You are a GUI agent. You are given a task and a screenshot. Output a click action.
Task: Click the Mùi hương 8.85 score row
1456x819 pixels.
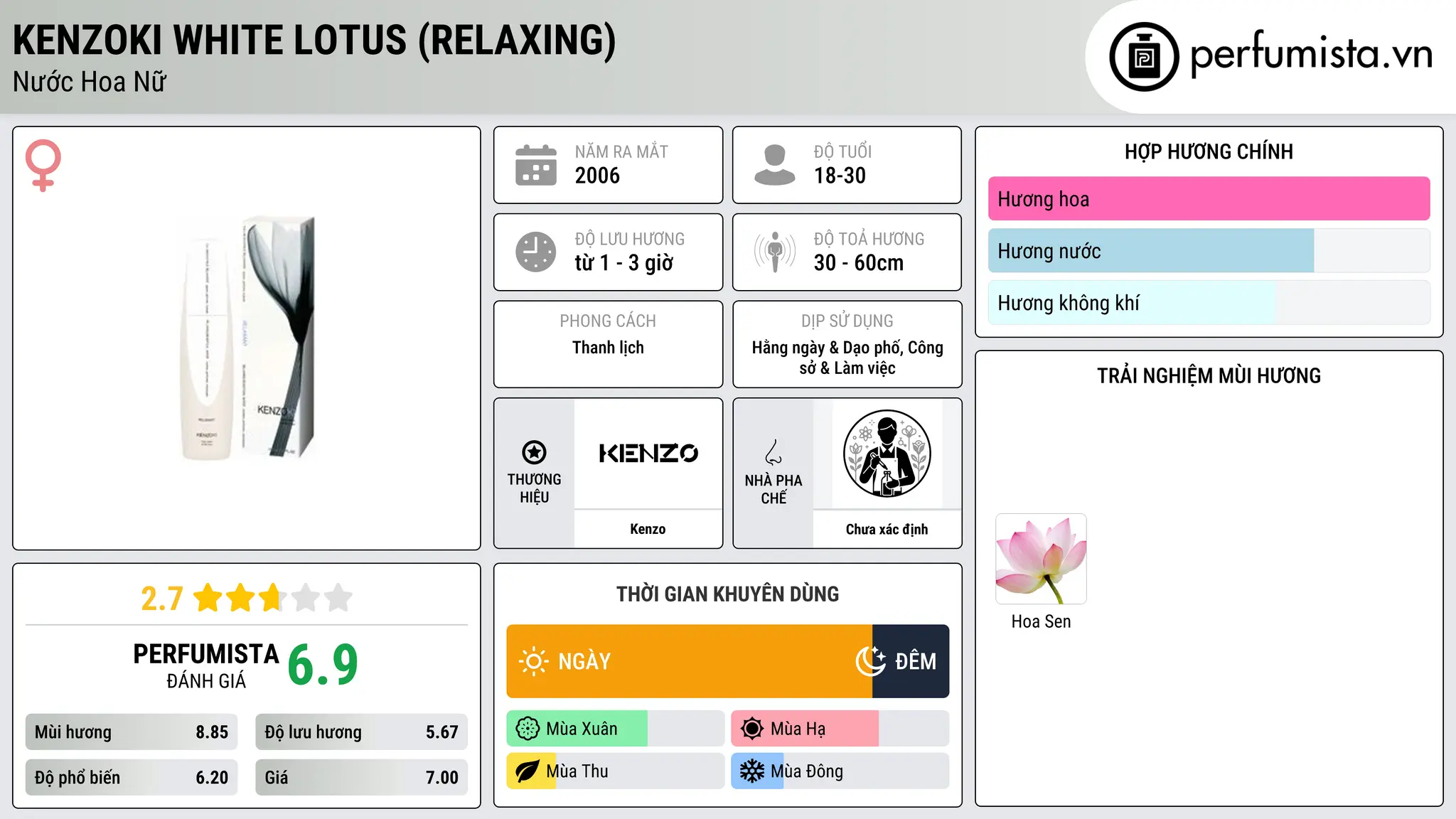click(132, 732)
